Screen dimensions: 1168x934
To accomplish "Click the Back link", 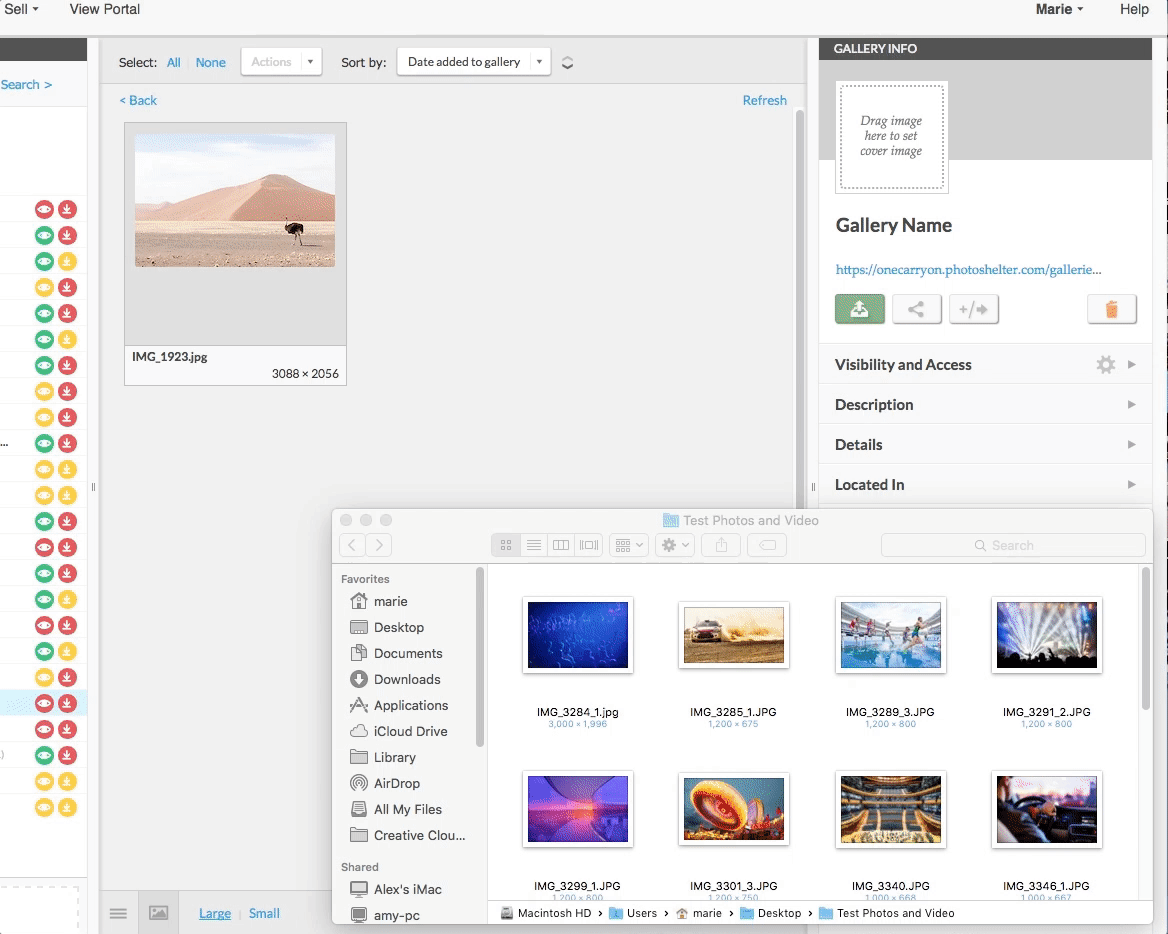I will click(x=138, y=100).
